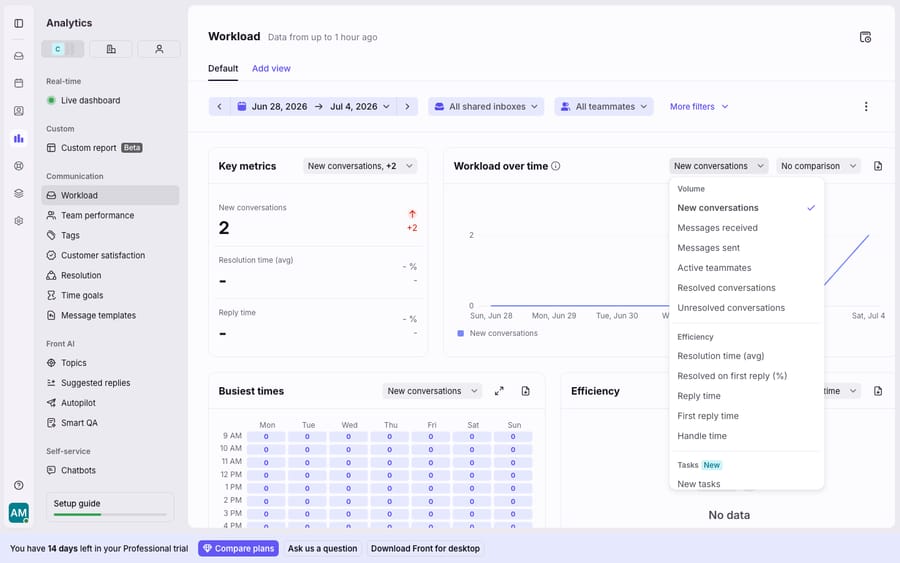Open the Inbox icon in left rail
Viewport: 900px width, 563px height.
coord(19,56)
